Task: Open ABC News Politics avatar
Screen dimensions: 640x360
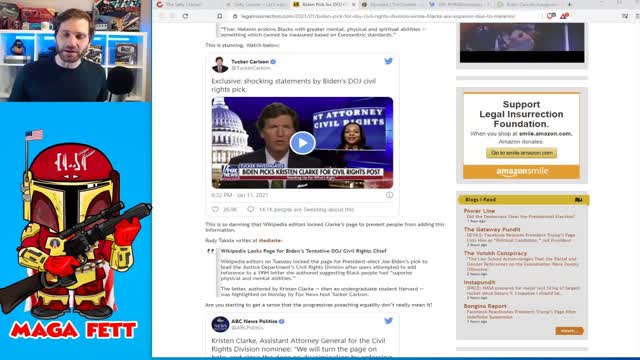Action: tap(220, 324)
